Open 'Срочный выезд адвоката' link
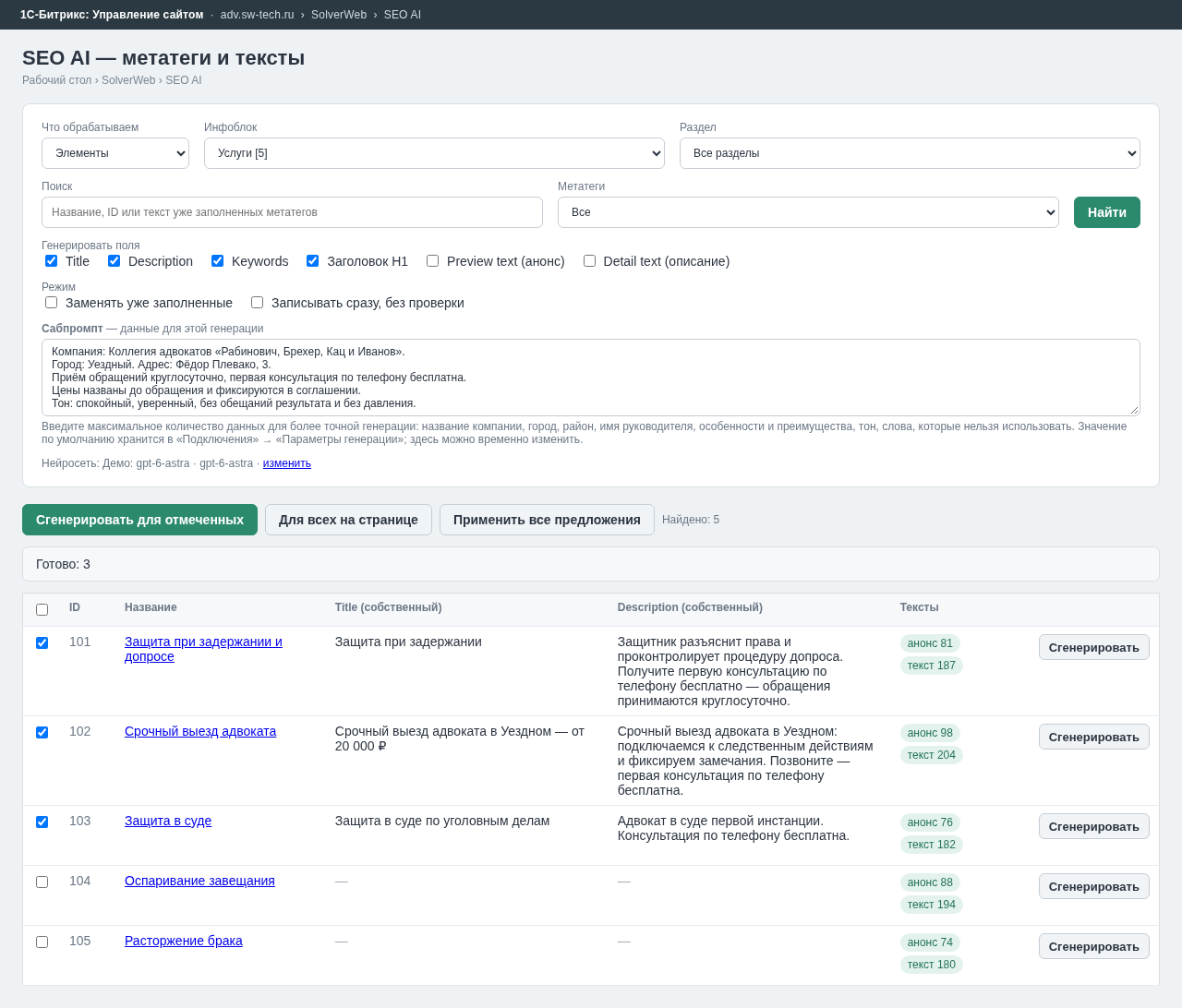The image size is (1182, 1008). (x=200, y=731)
